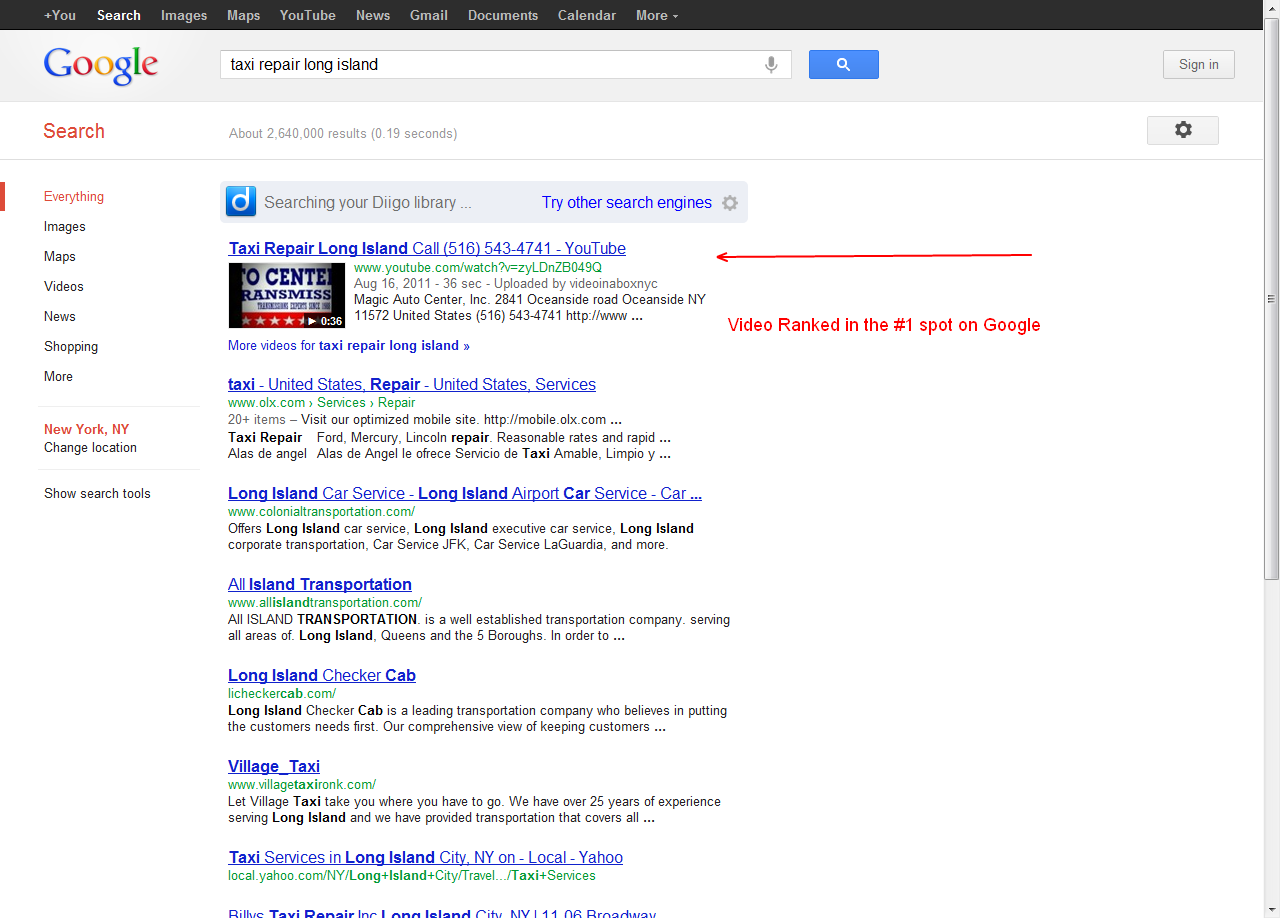
Task: Click Change location link
Action: pos(90,448)
